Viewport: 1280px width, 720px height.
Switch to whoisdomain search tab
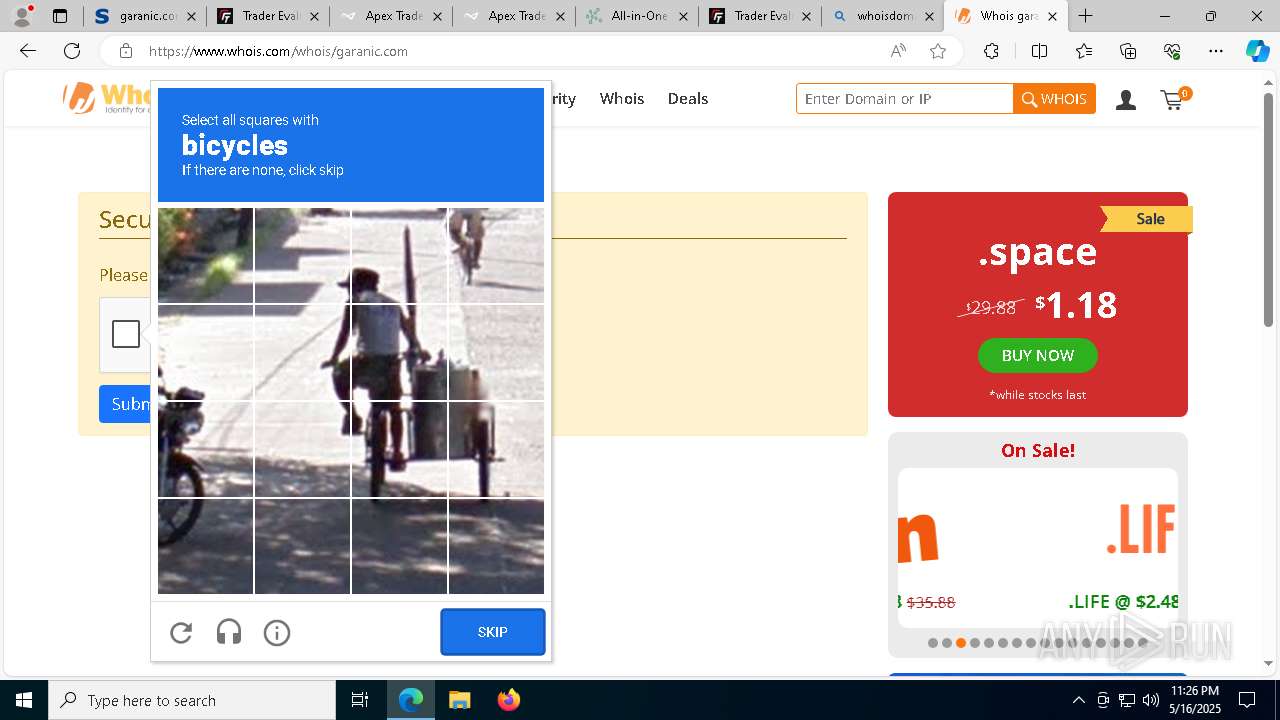pos(882,16)
